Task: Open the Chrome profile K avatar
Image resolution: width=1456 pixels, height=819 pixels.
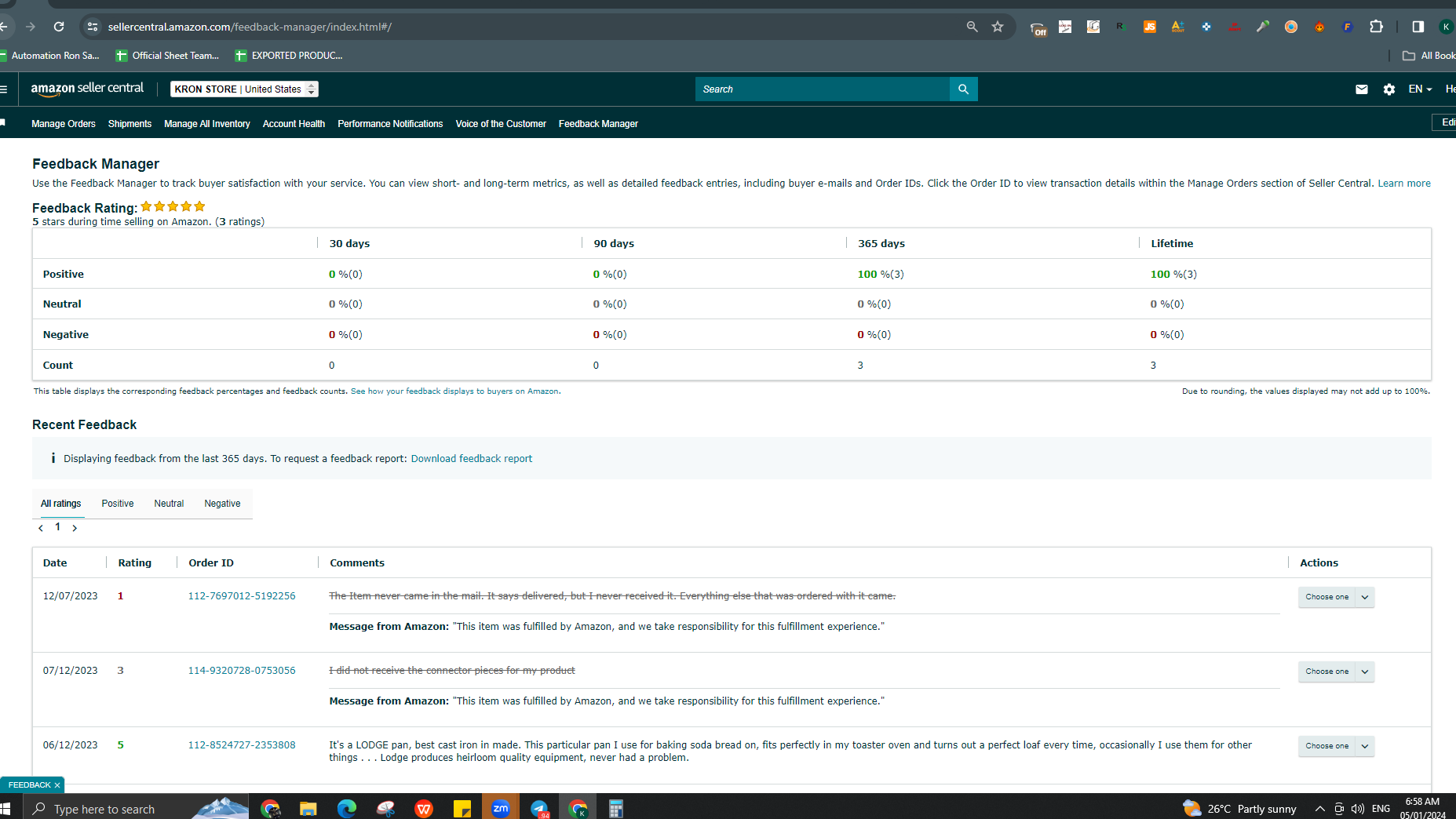Action: [1446, 27]
